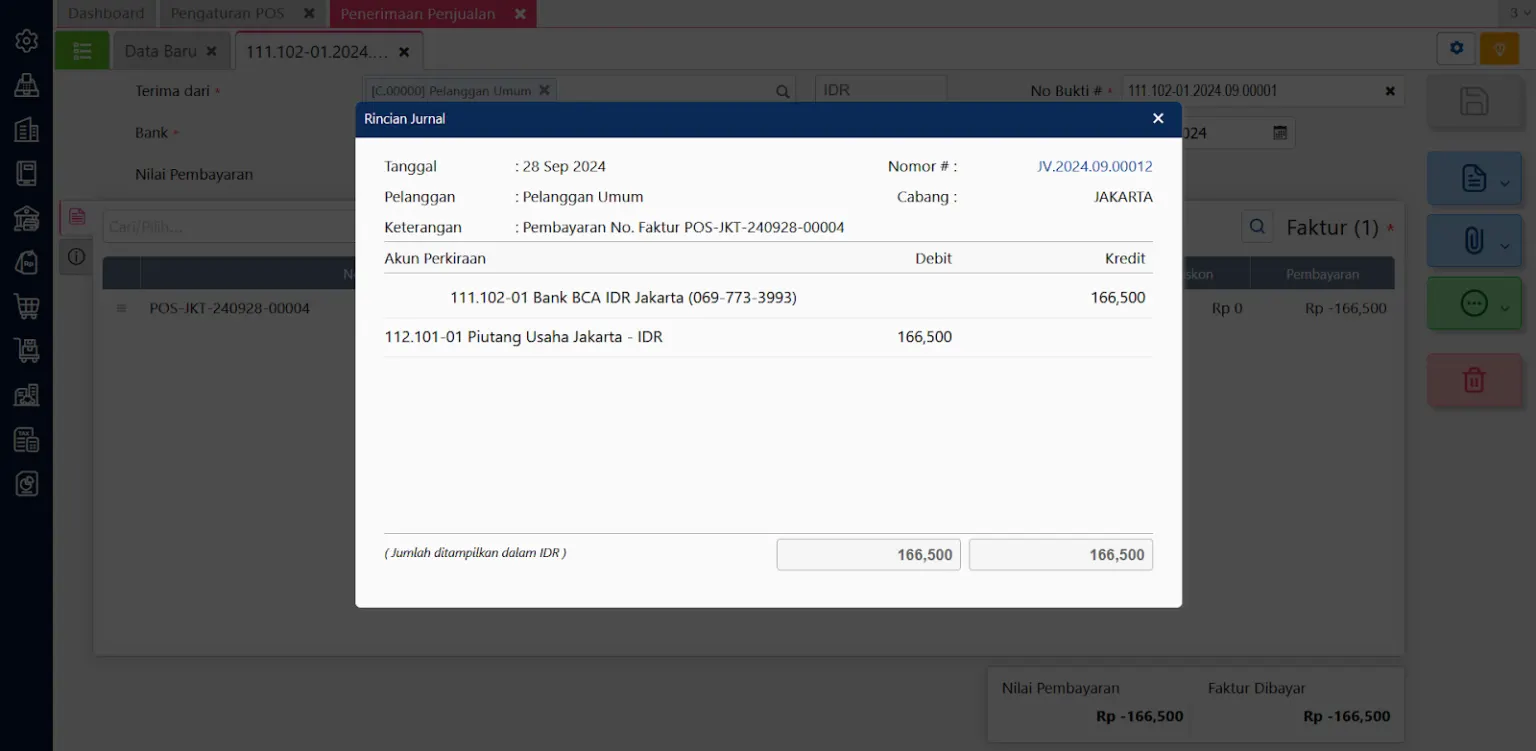Image resolution: width=1536 pixels, height=751 pixels.
Task: Switch to the Pengaturan POS tab
Action: pos(227,13)
